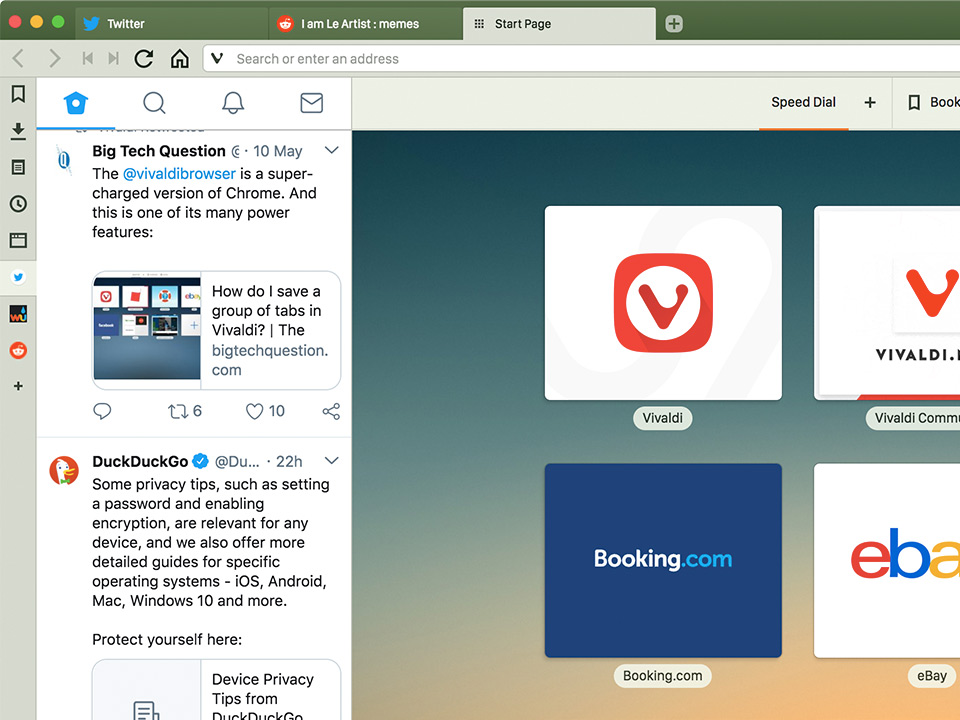Go forward to next page
The image size is (960, 720).
54,58
